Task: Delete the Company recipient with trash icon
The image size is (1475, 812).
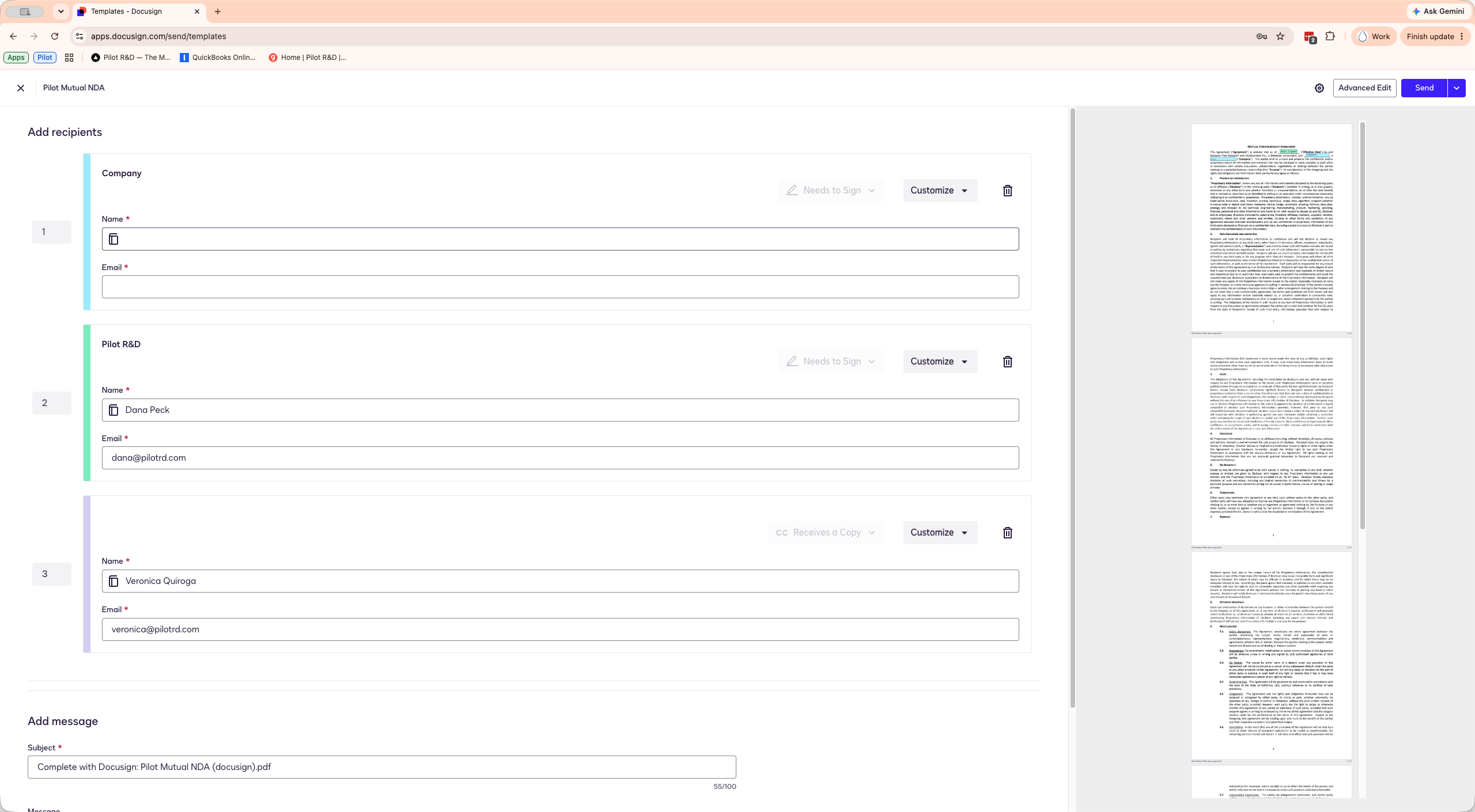Action: tap(1007, 191)
